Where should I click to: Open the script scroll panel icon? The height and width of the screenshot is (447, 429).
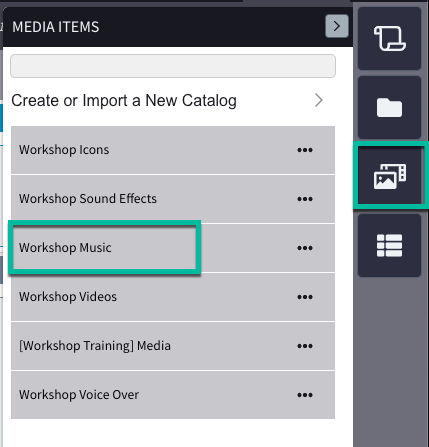(x=389, y=39)
